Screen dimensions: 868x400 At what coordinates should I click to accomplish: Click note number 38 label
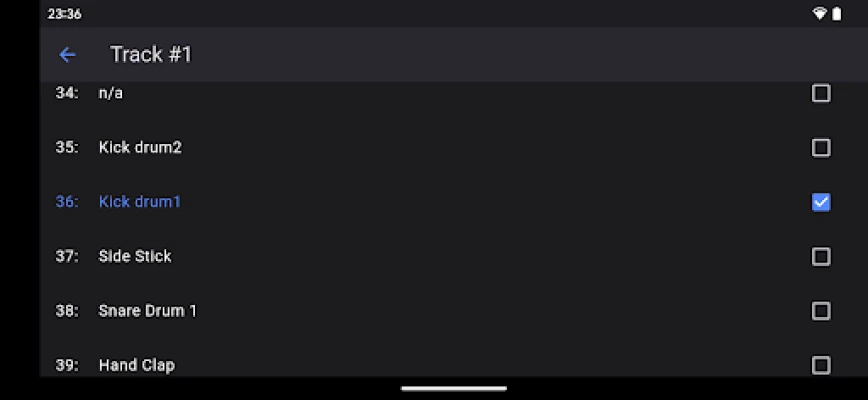pos(66,311)
